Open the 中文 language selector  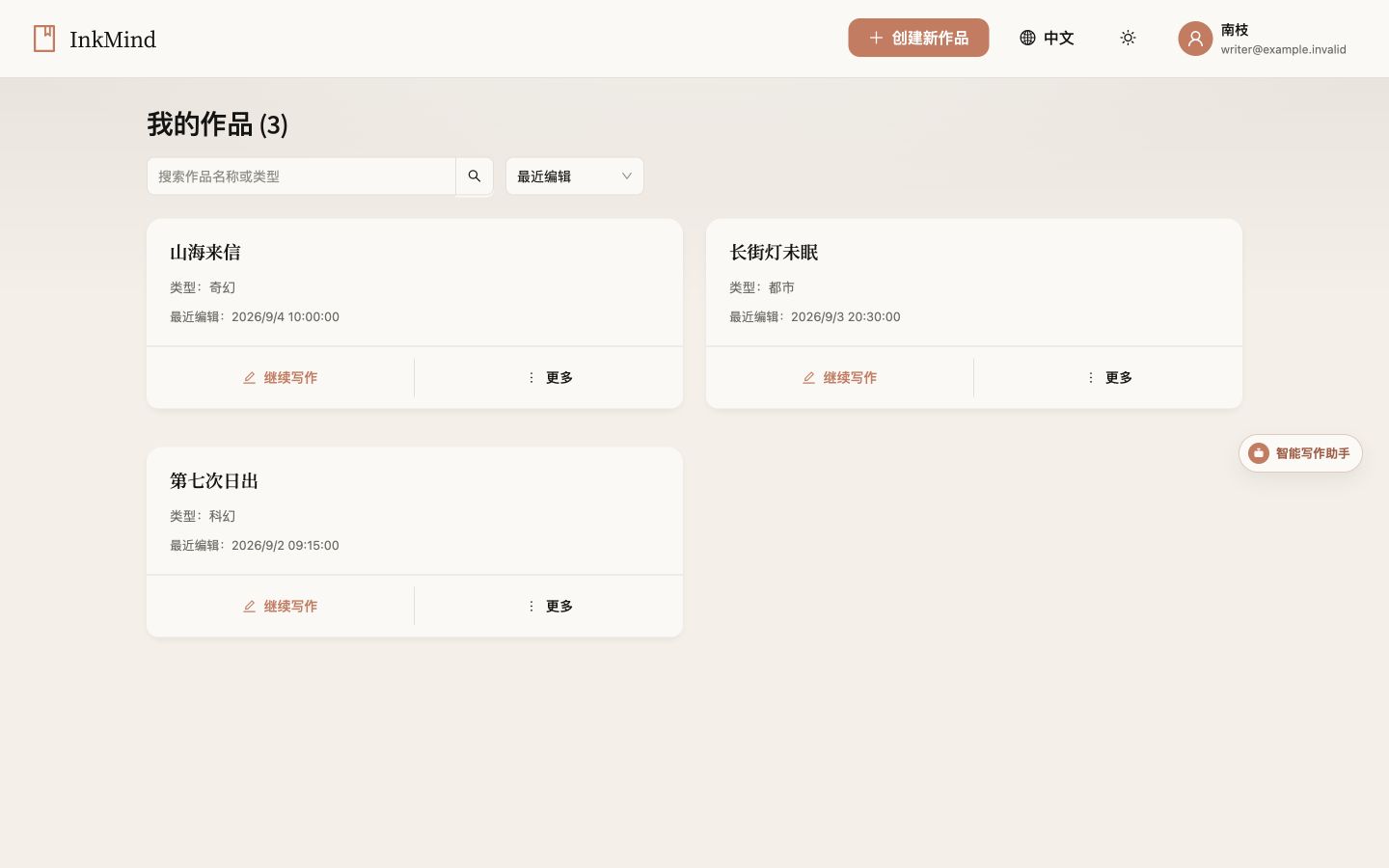pyautogui.click(x=1047, y=38)
